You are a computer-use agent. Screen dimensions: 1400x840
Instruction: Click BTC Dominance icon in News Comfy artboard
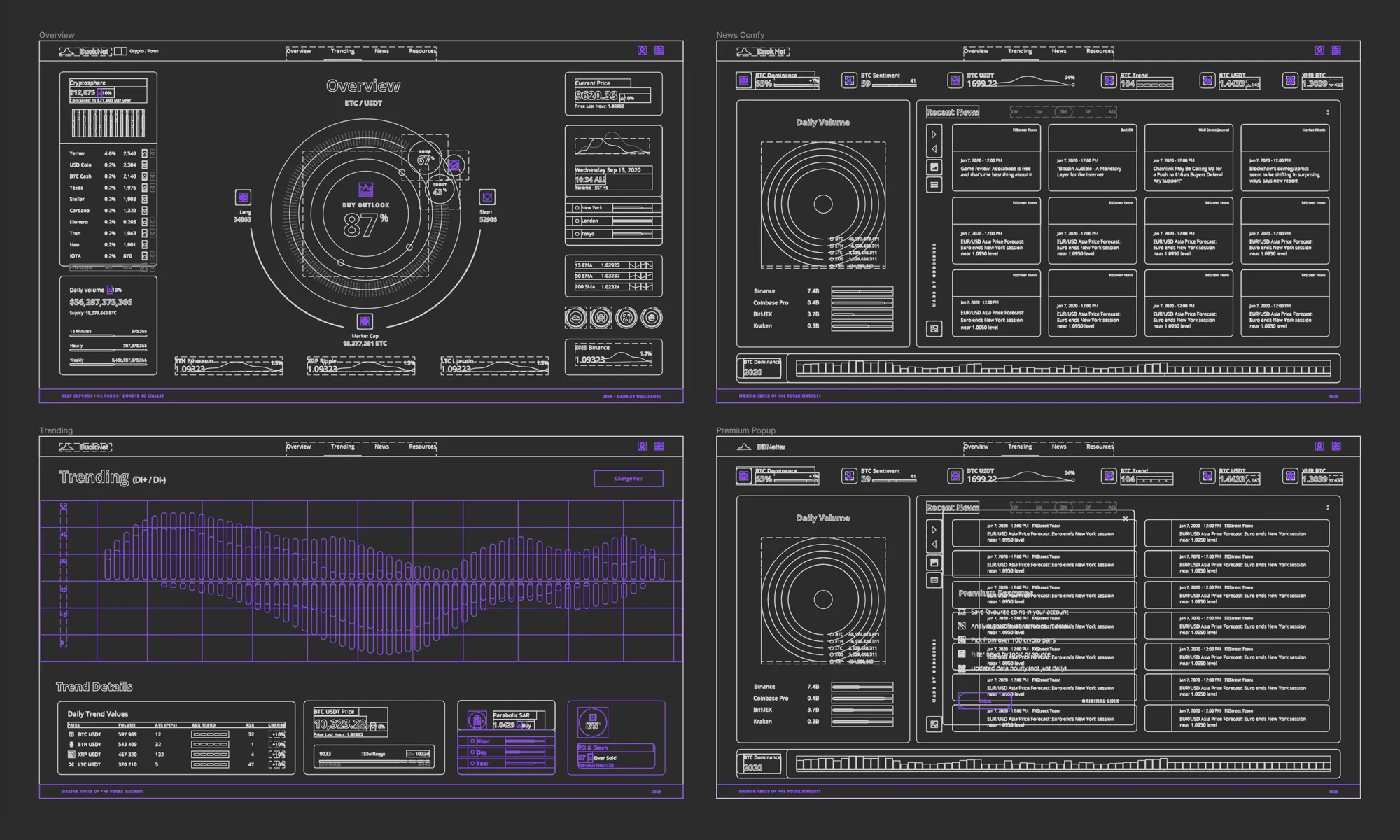(743, 80)
